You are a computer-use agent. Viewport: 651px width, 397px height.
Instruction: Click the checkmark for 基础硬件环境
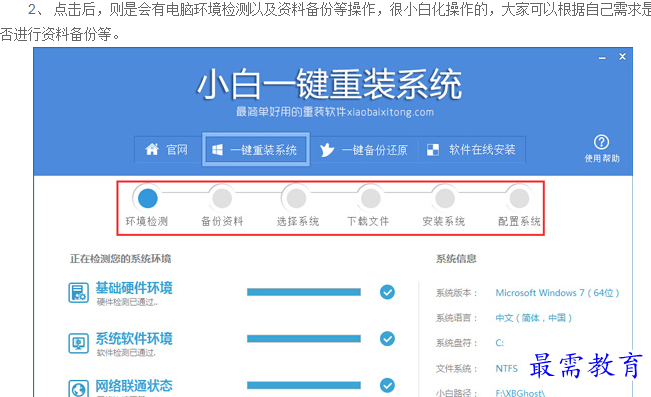click(x=387, y=292)
